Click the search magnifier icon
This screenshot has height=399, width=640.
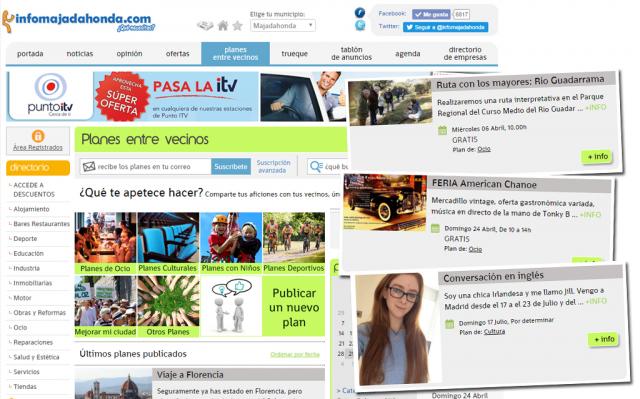pos(316,166)
